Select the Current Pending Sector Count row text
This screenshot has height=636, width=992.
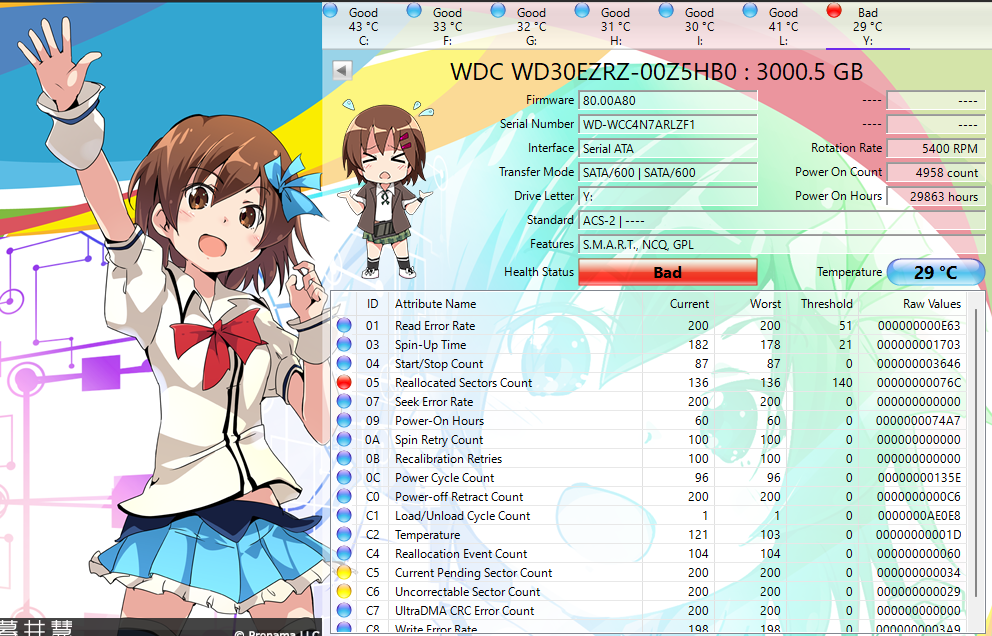(473, 572)
